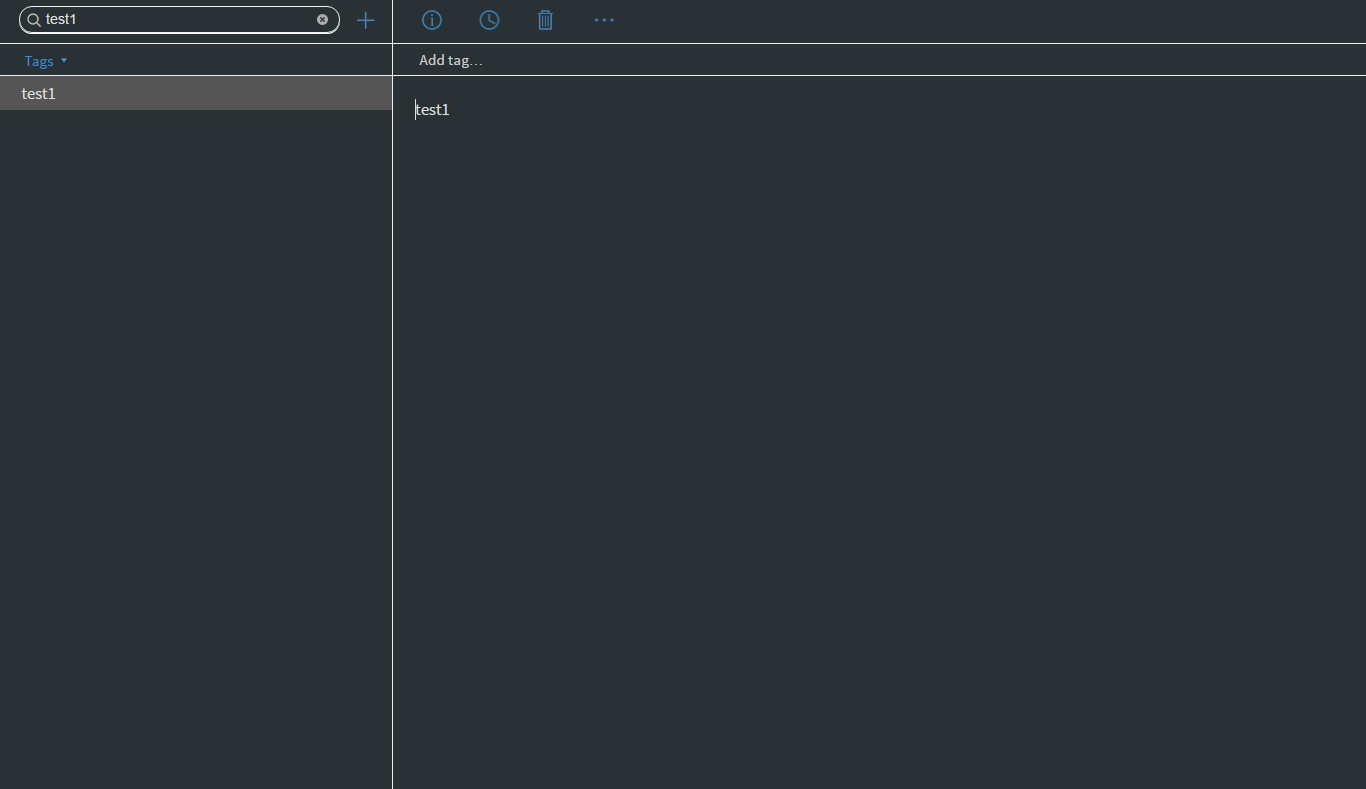
Task: Clear the search using the circled X icon
Action: coord(322,19)
